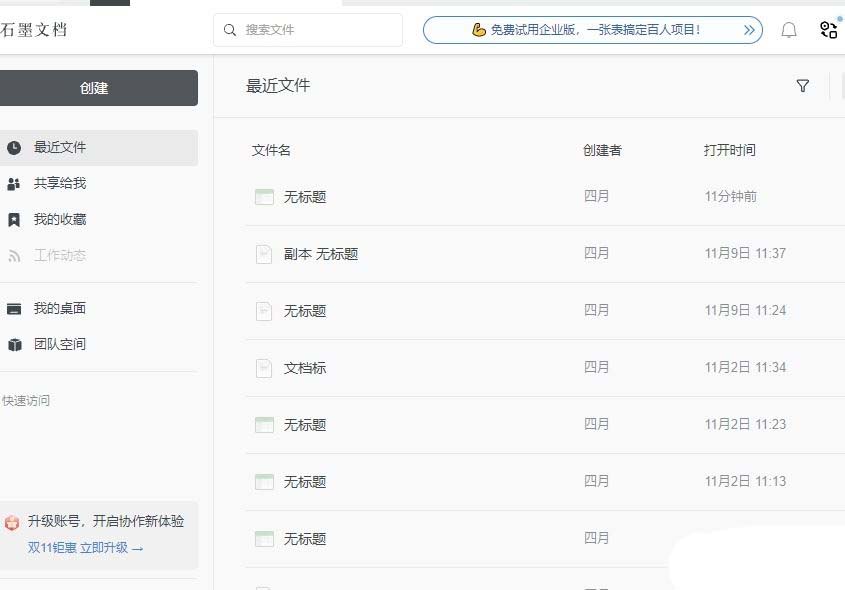Open the file 副本 无标题
Image resolution: width=845 pixels, height=590 pixels.
click(321, 254)
